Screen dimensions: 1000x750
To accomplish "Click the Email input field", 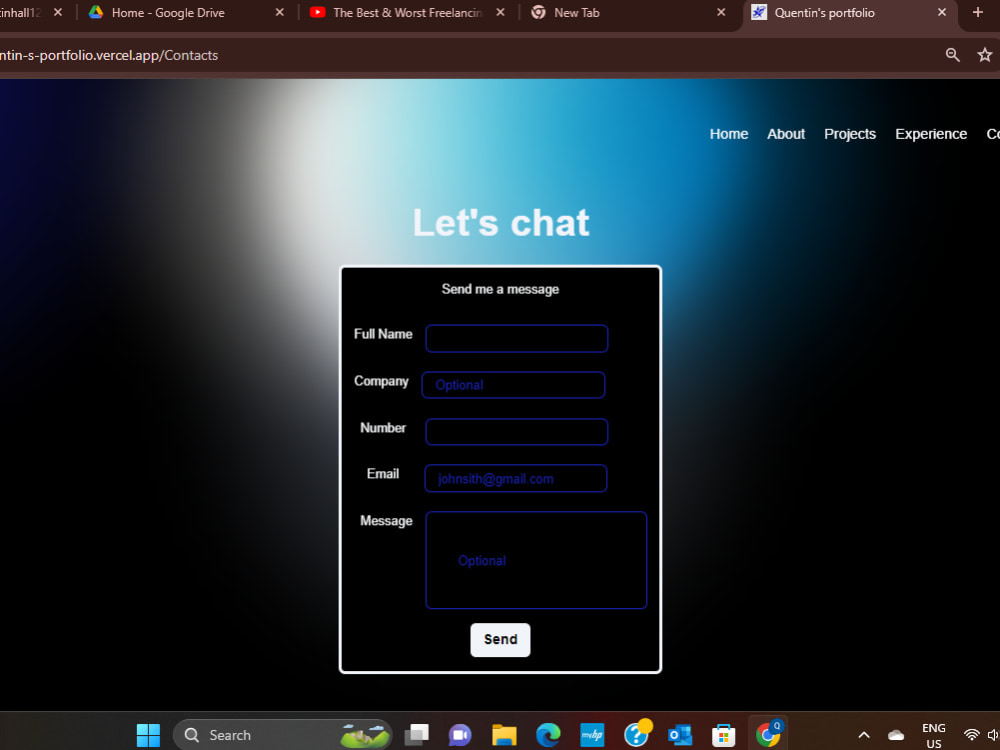I will coord(516,478).
